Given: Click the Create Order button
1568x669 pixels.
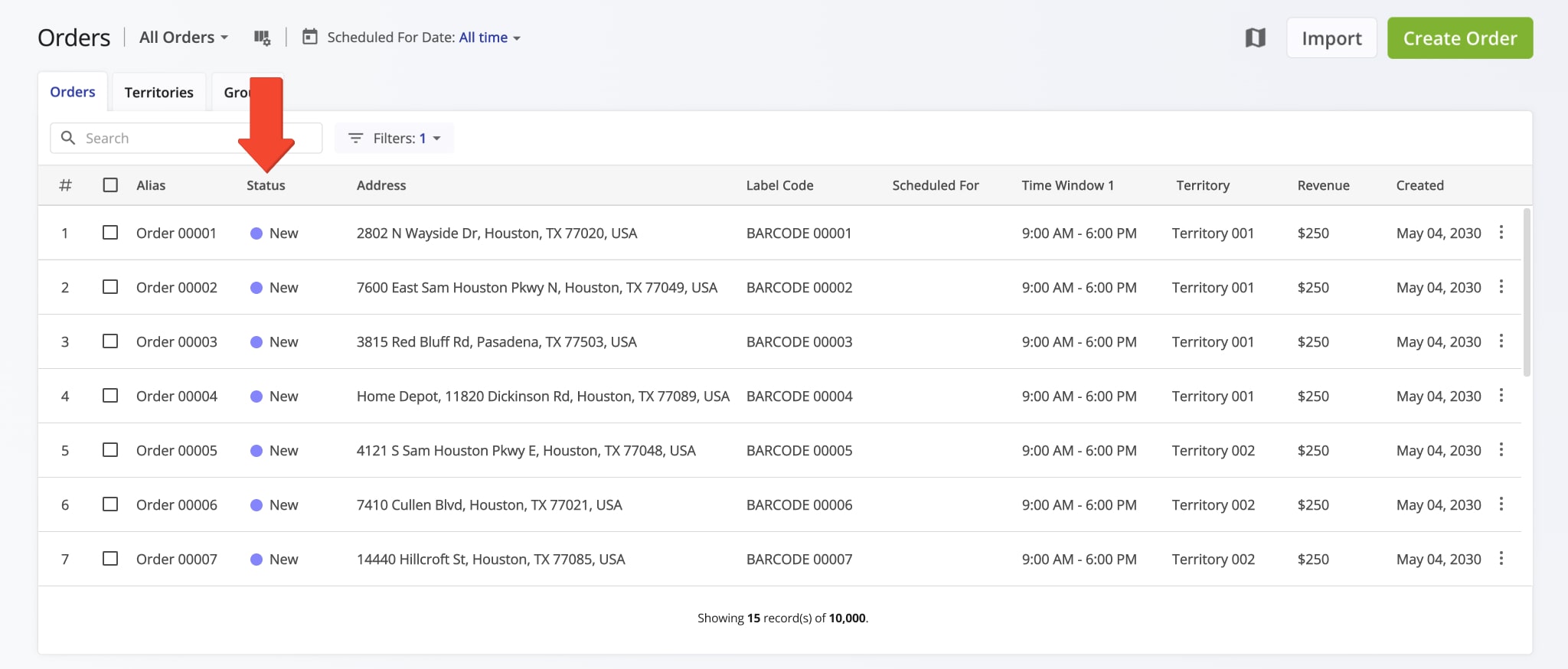Looking at the screenshot, I should [x=1460, y=38].
